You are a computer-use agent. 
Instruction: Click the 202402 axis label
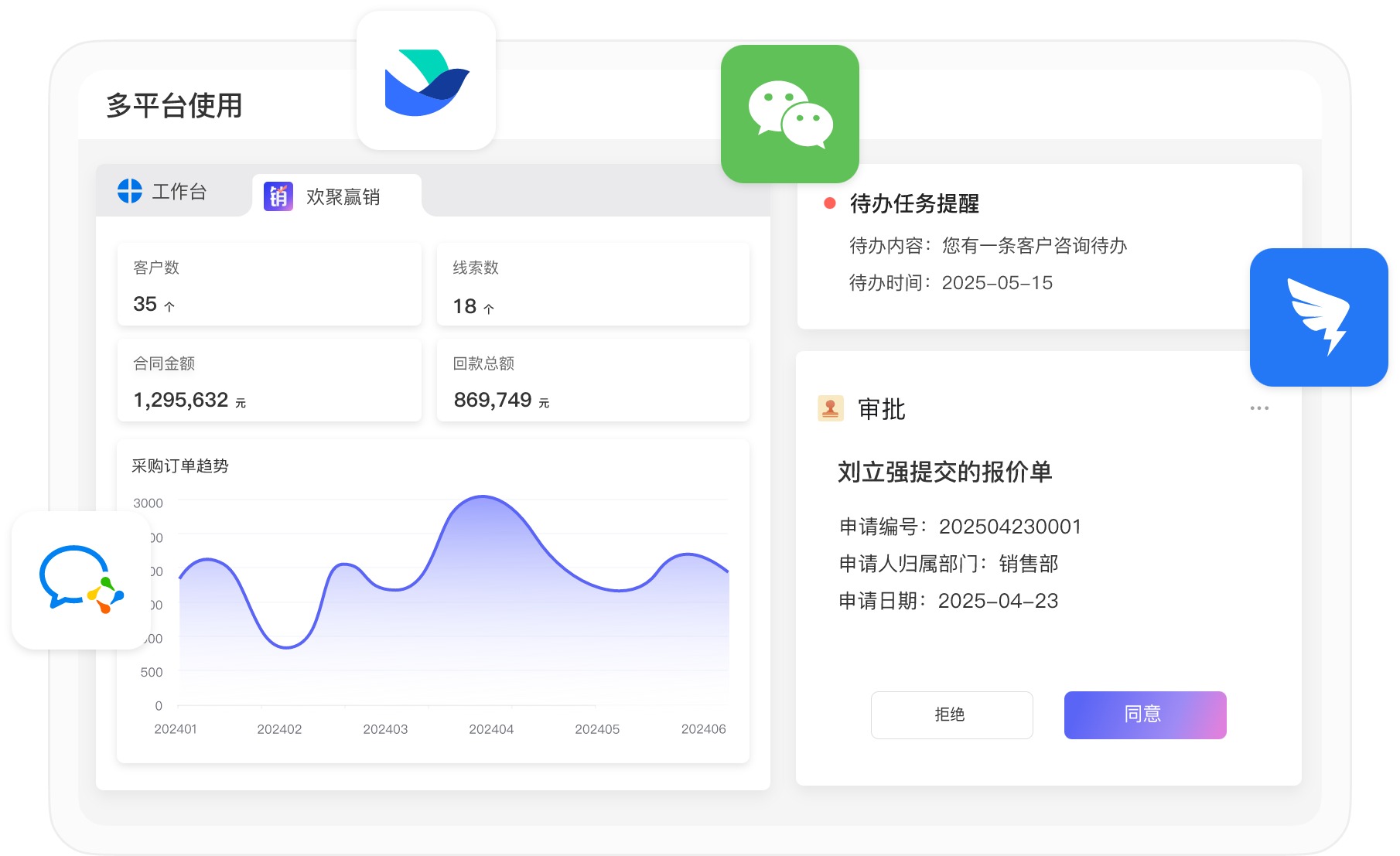(x=279, y=729)
